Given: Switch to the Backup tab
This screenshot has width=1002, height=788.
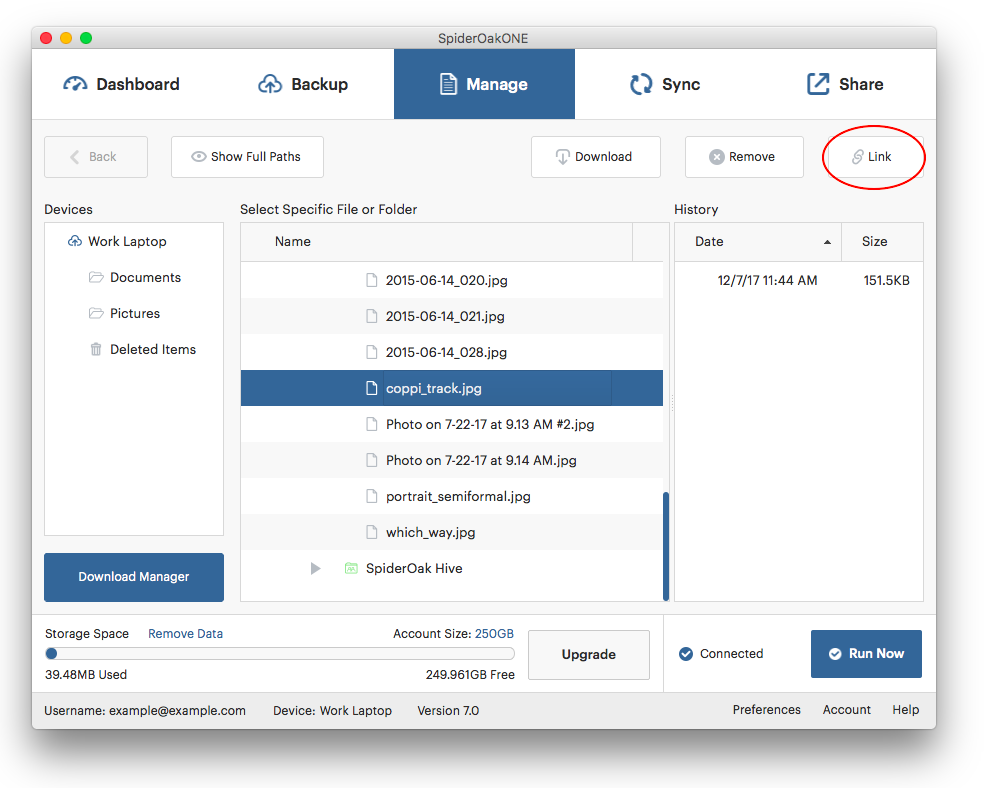Looking at the screenshot, I should point(304,84).
